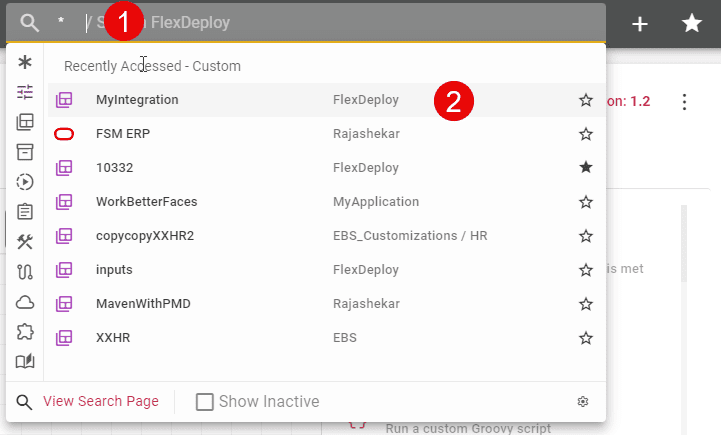Viewport: 721px width, 435px height.
Task: Select the custom filter sliders icon
Action: pos(25,92)
